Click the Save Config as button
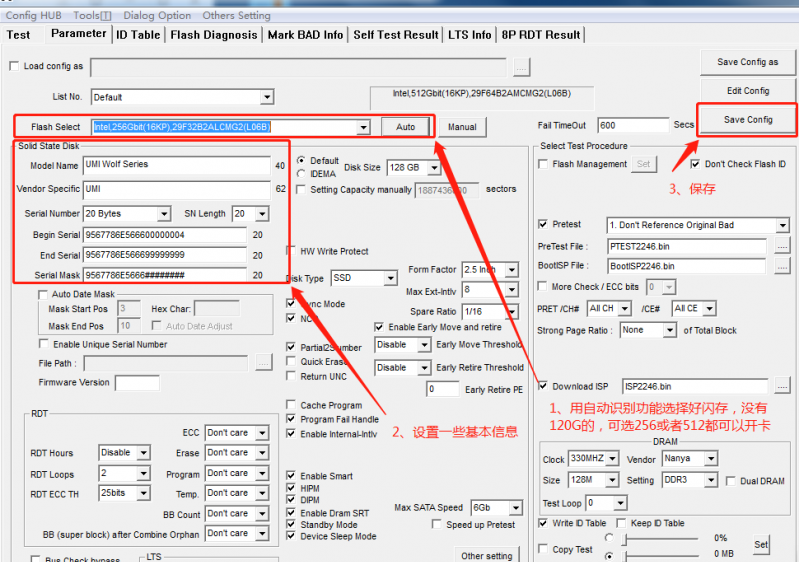799x562 pixels. pos(748,62)
